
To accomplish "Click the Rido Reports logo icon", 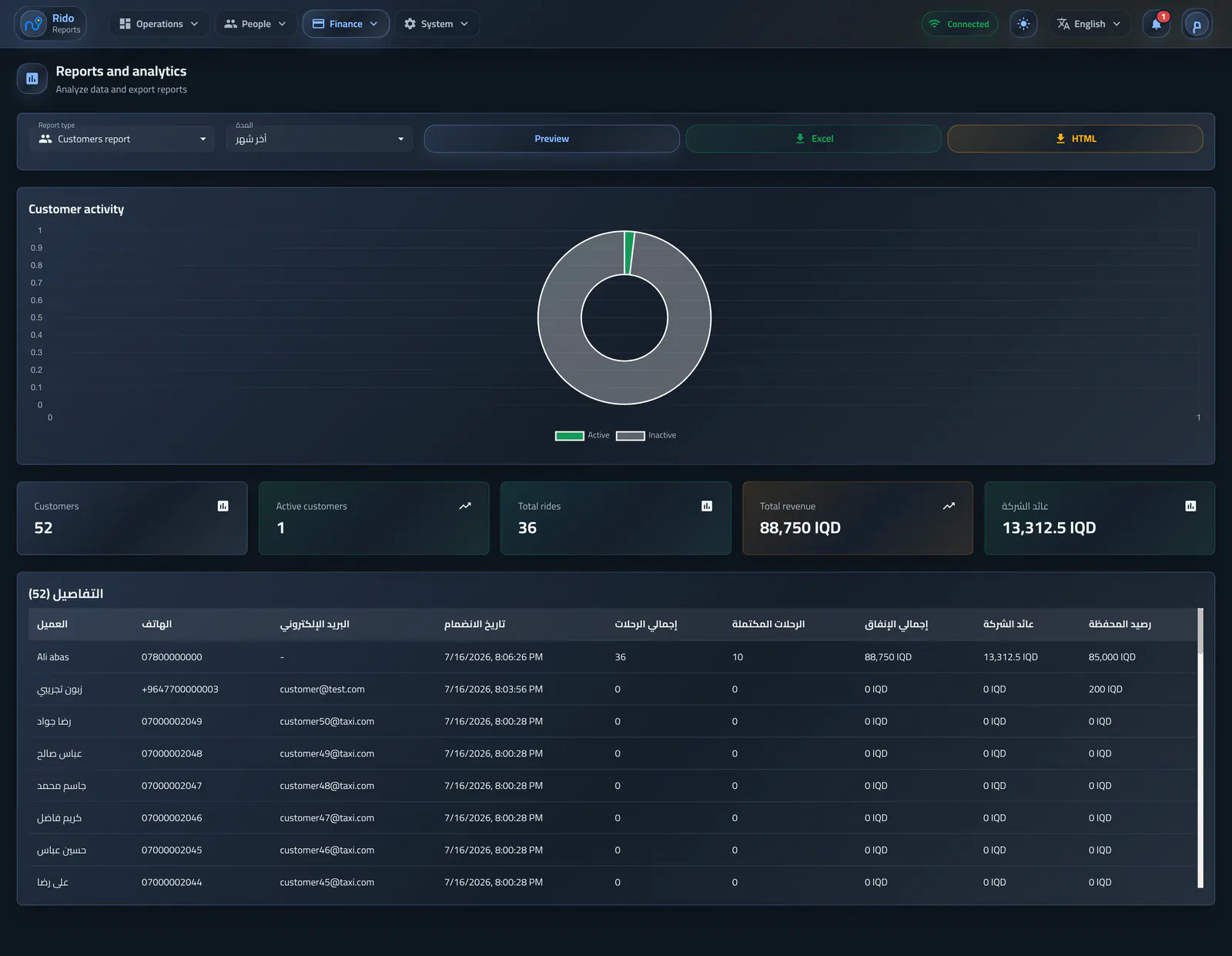I will pos(33,24).
